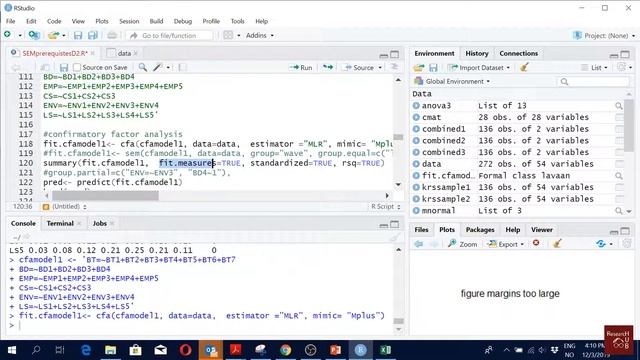Click the Run button in the editor

[x=301, y=68]
